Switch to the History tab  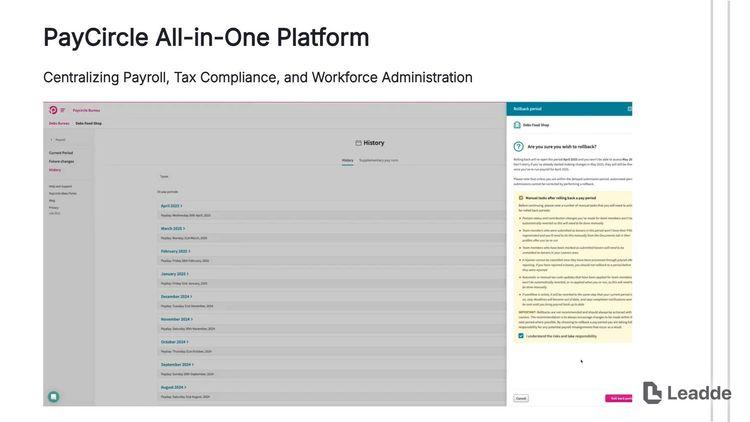click(348, 160)
